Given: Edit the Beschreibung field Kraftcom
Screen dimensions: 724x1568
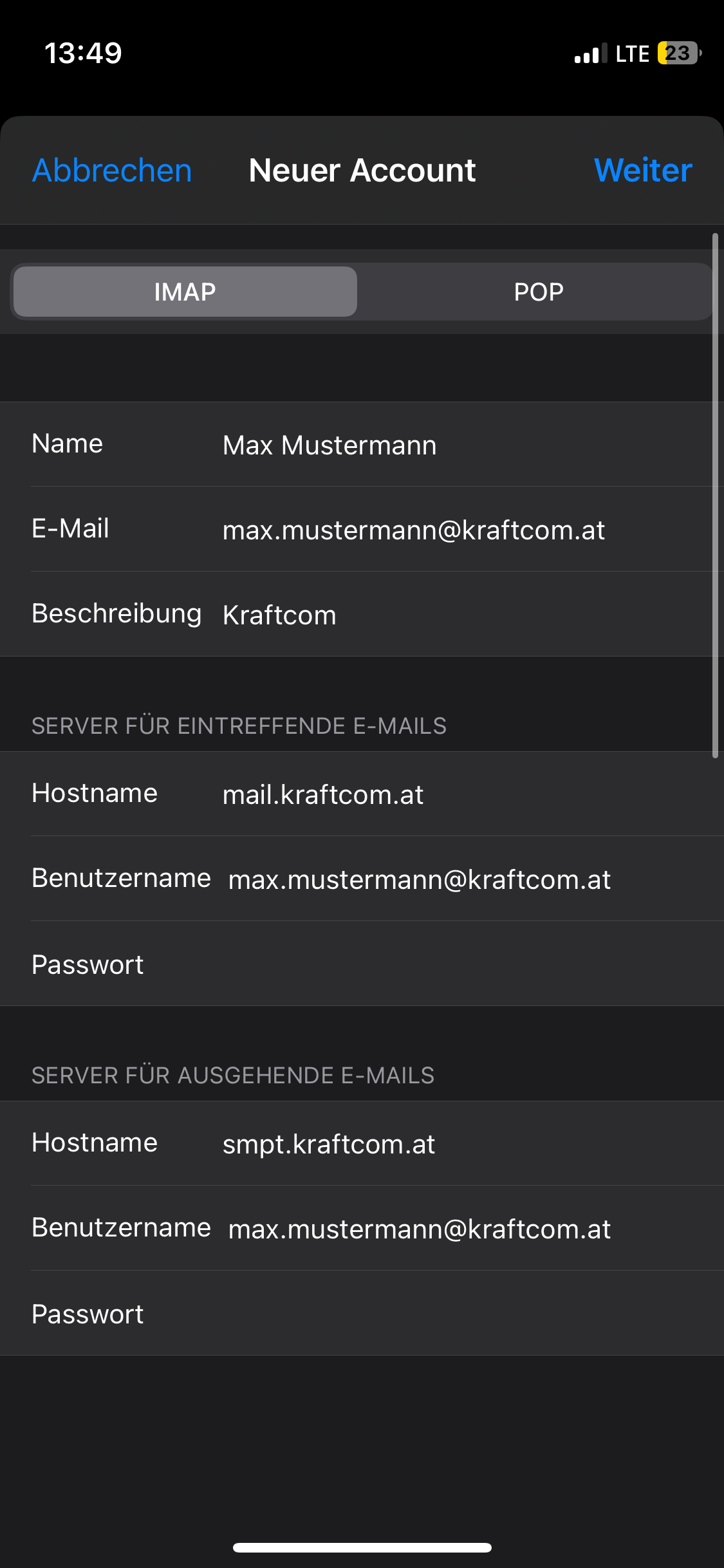Looking at the screenshot, I should pyautogui.click(x=362, y=614).
